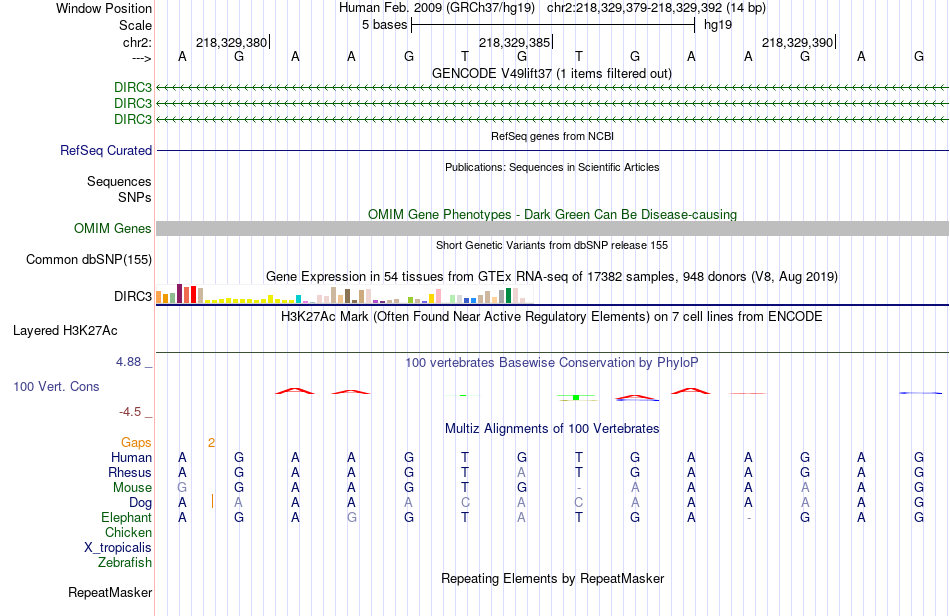Open RefSeq genes from NCBI title
The height and width of the screenshot is (616, 950).
pyautogui.click(x=552, y=136)
